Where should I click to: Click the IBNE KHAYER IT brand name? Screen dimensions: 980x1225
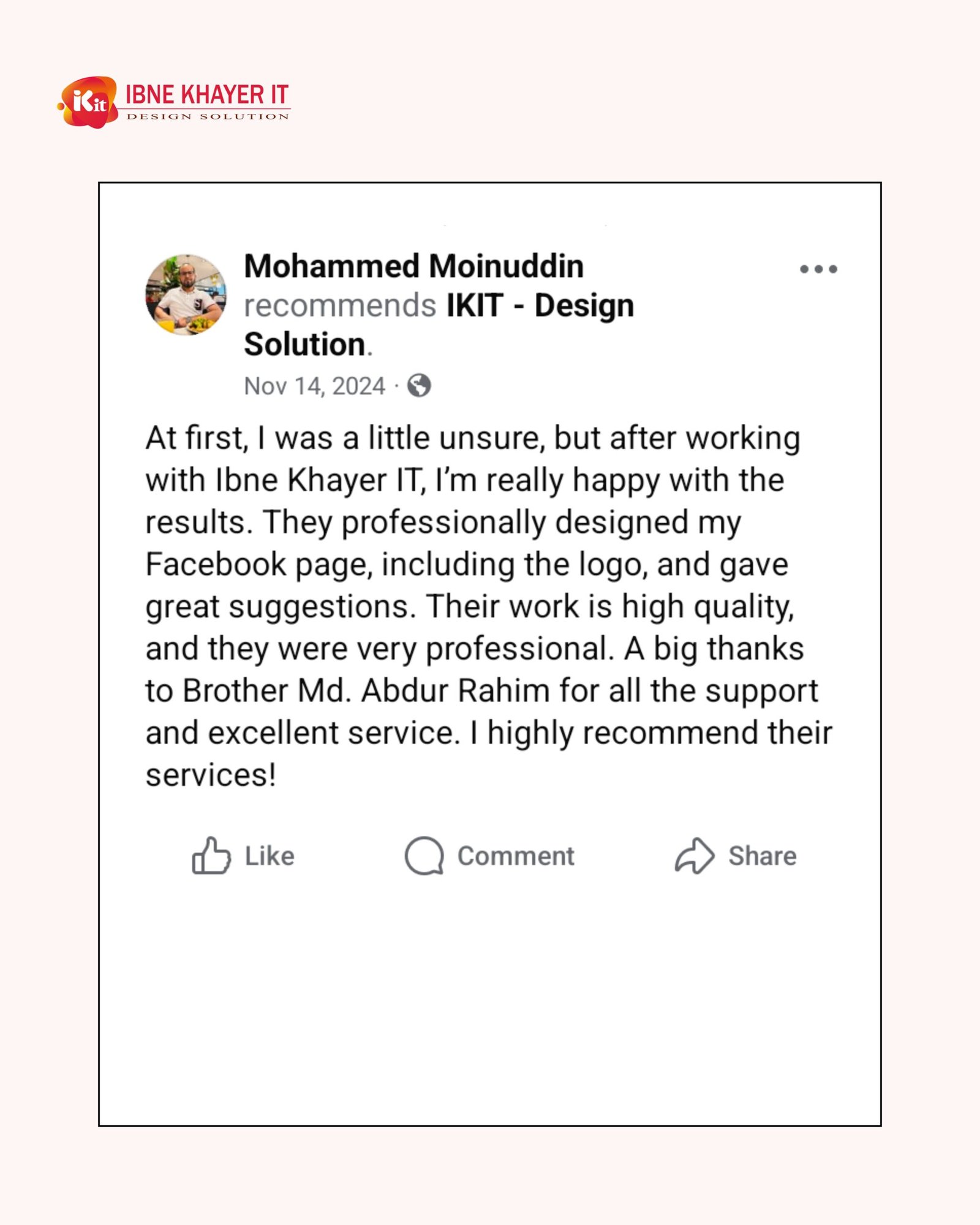[x=206, y=95]
